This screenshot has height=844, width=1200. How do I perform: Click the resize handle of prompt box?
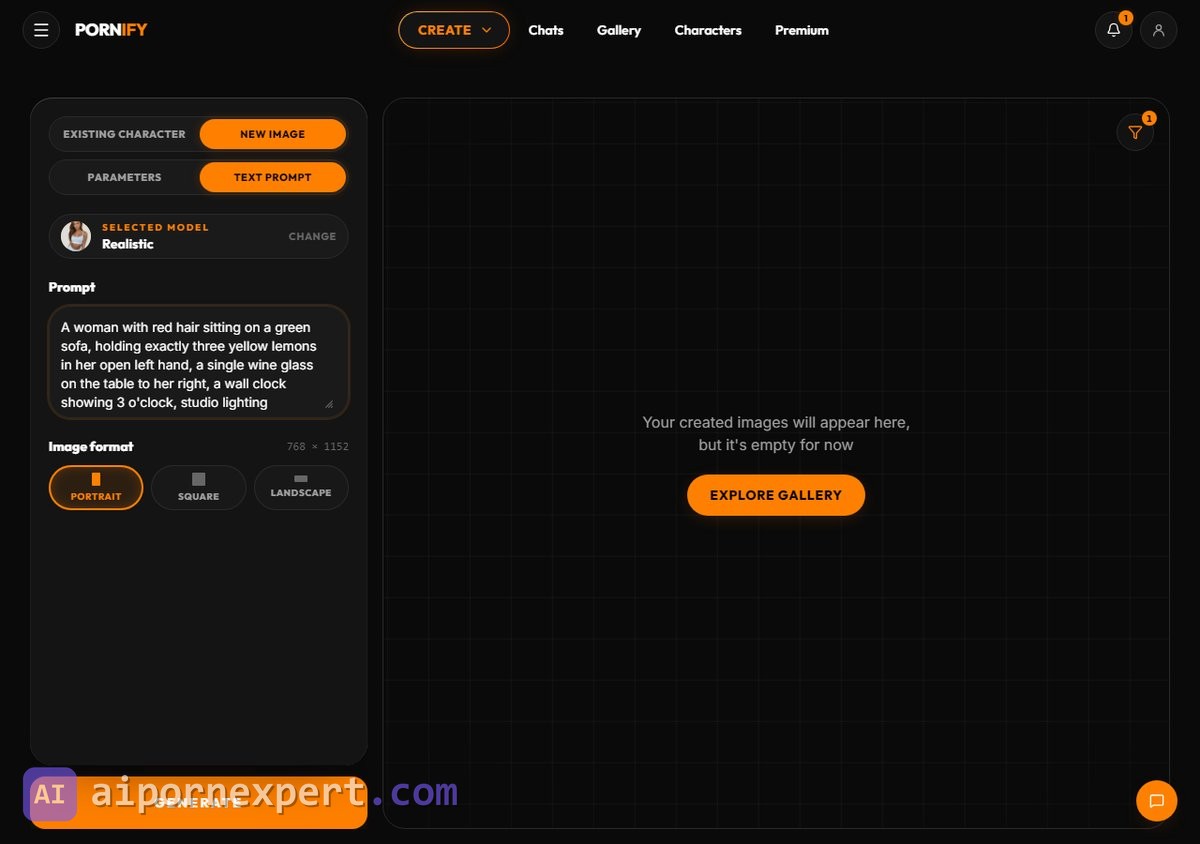point(329,404)
